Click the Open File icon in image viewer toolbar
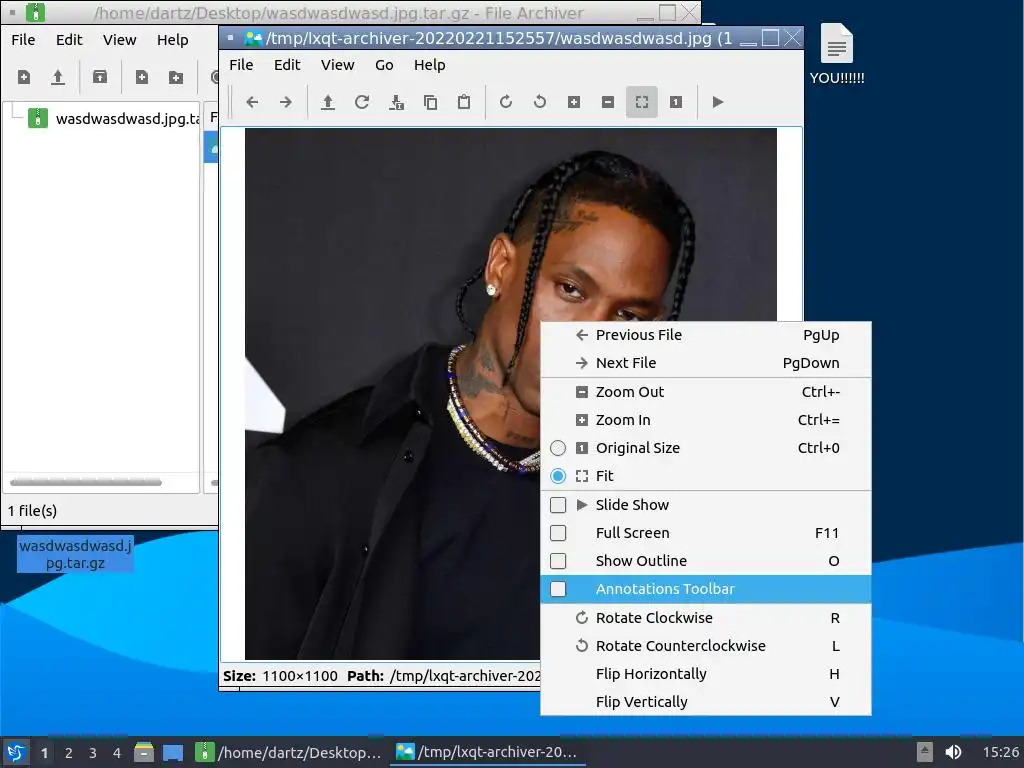This screenshot has height=768, width=1024. coord(328,102)
